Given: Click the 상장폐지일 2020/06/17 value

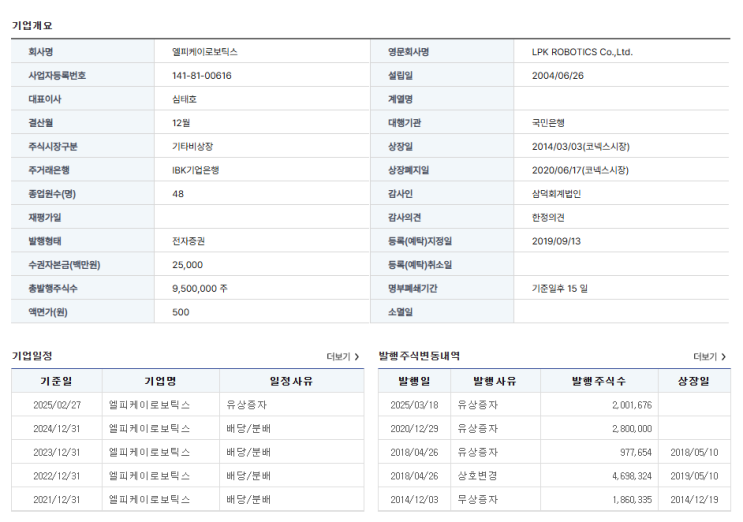Looking at the screenshot, I should point(580,171).
